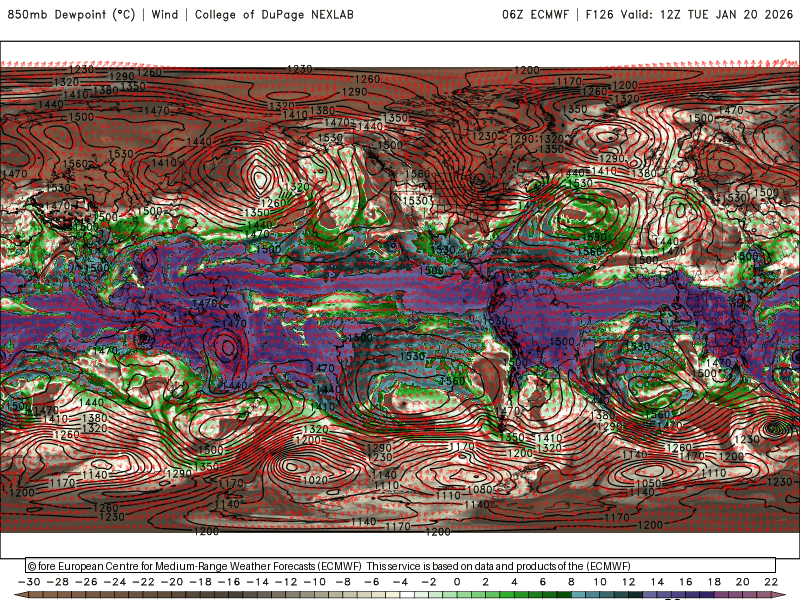Click the -12 value on the color scale

(286, 582)
